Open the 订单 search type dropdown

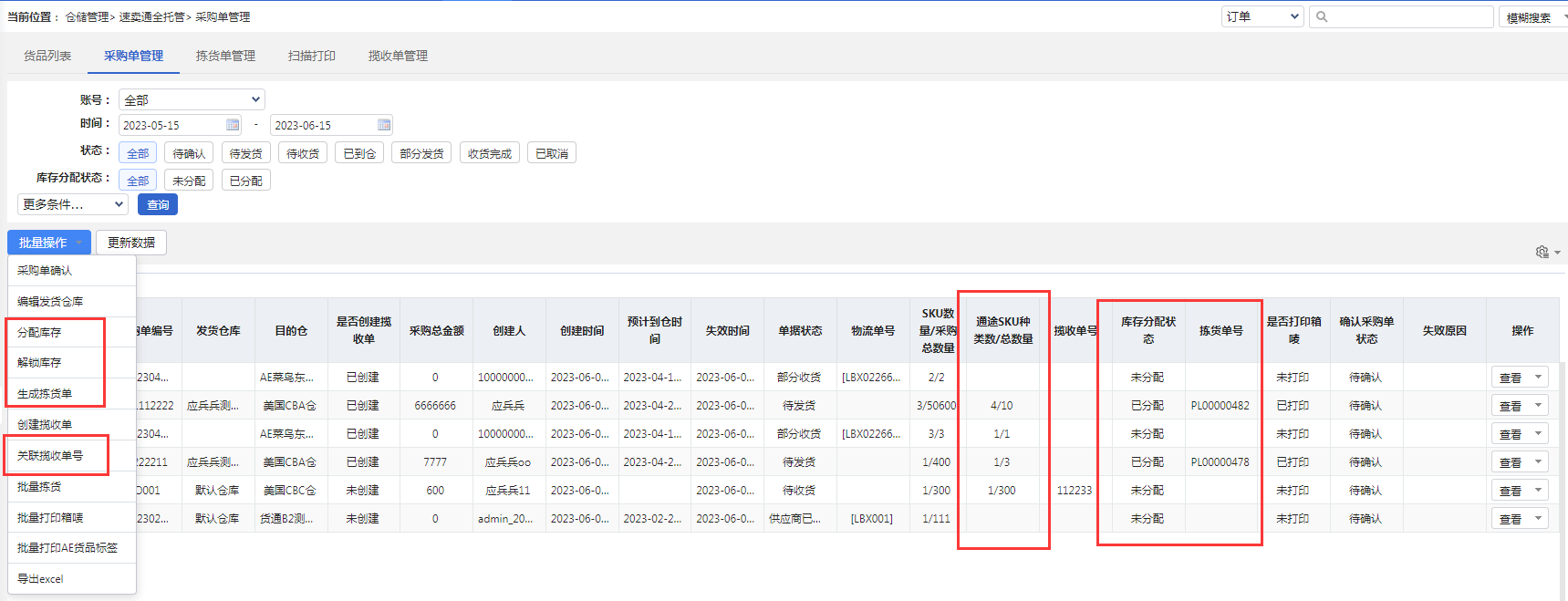1263,16
